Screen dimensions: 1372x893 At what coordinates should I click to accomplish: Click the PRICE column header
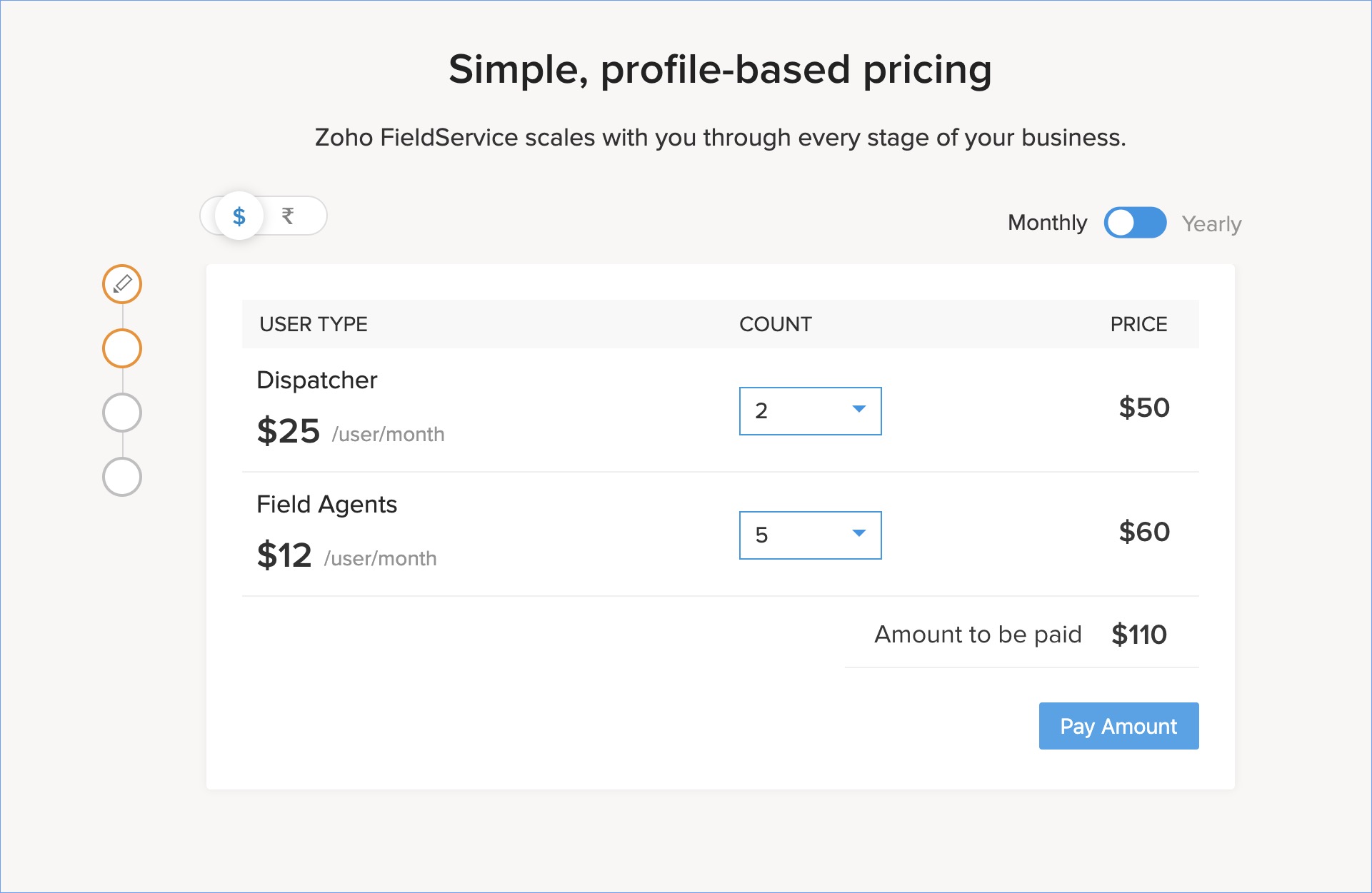(1138, 324)
